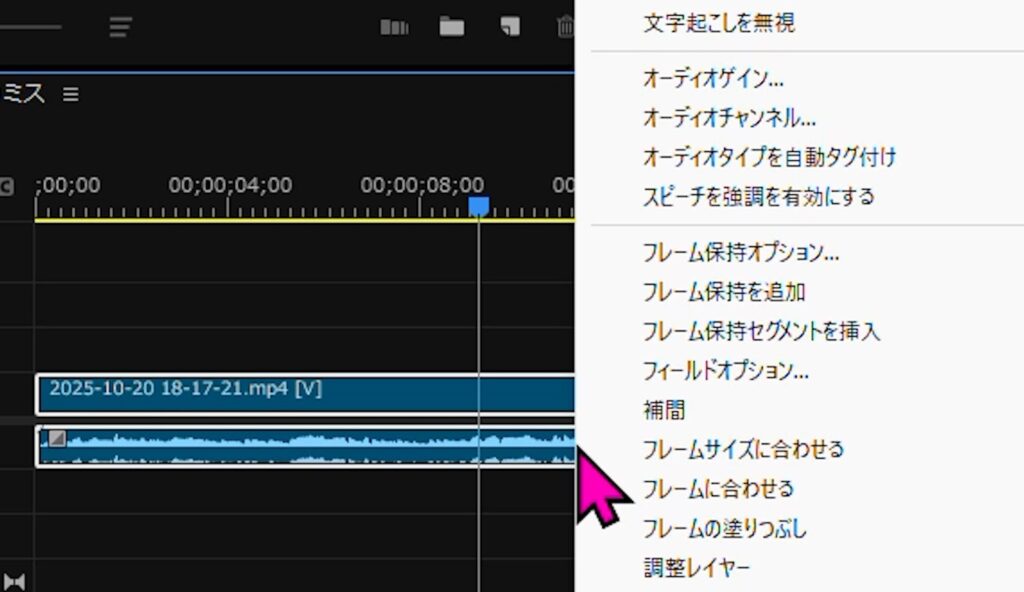Click the list view icon at top left

tap(120, 27)
